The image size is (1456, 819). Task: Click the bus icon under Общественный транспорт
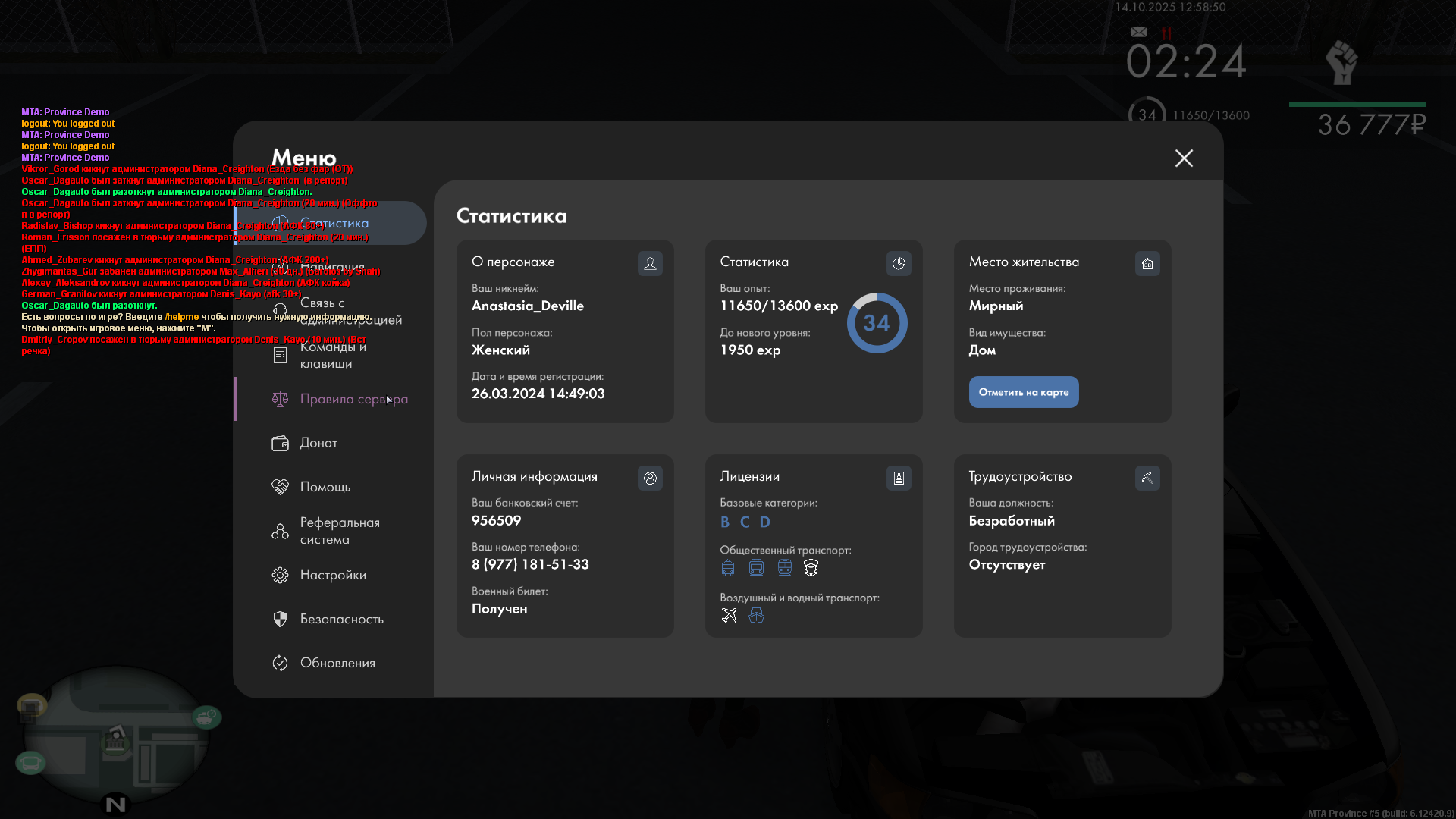point(728,568)
